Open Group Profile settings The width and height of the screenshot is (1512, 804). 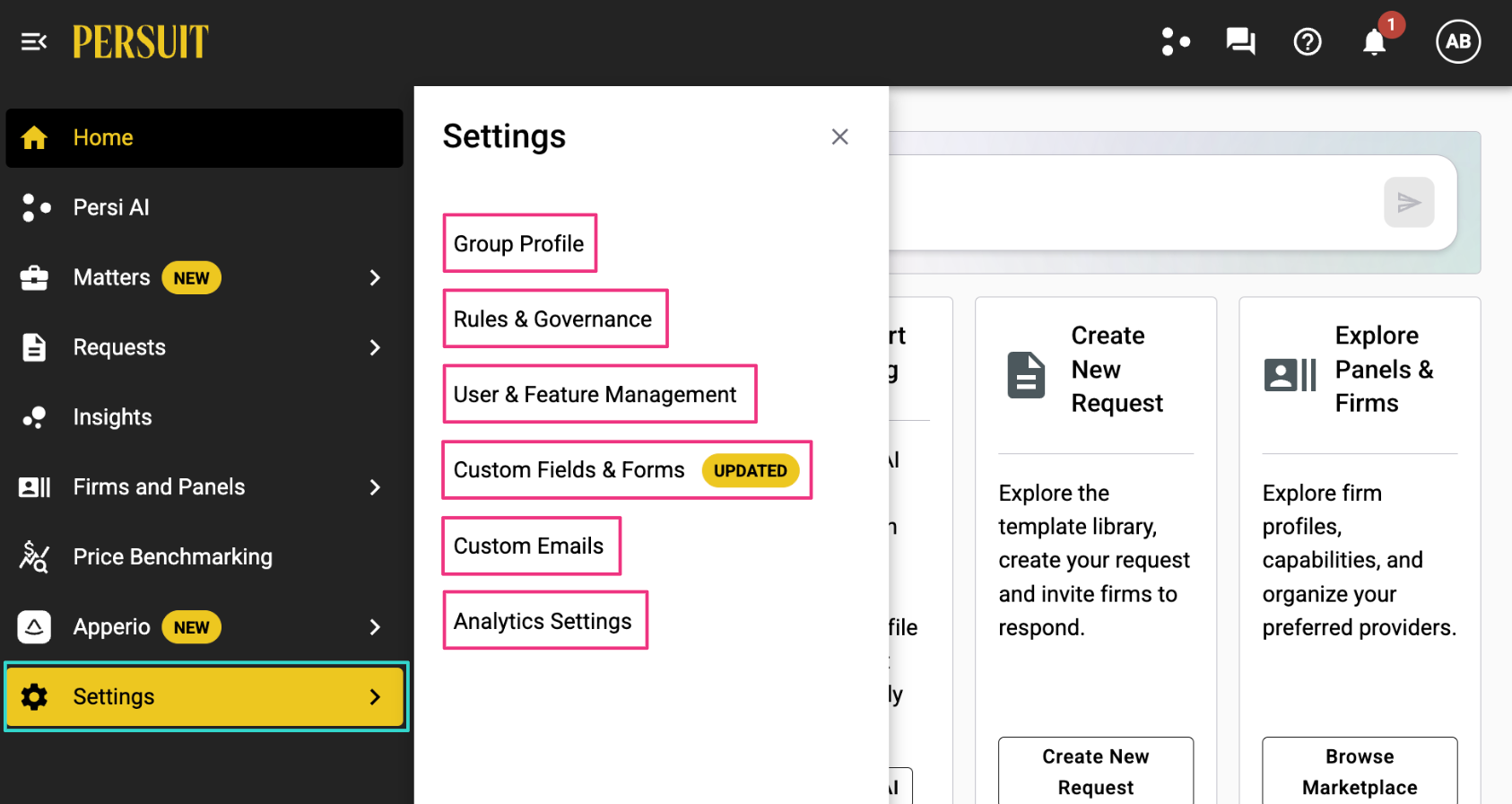[x=519, y=243]
